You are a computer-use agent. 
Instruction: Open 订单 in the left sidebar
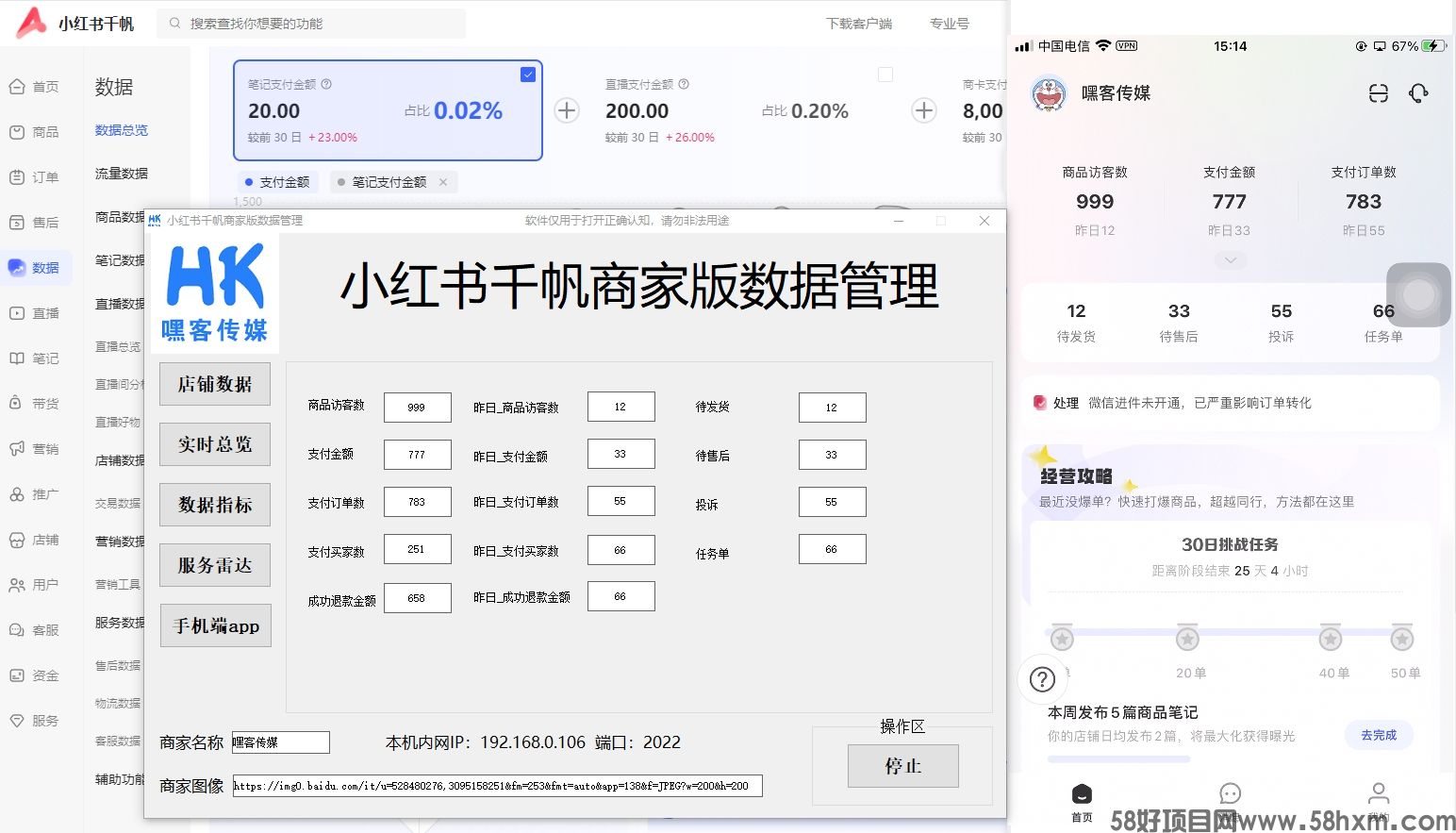(x=34, y=177)
